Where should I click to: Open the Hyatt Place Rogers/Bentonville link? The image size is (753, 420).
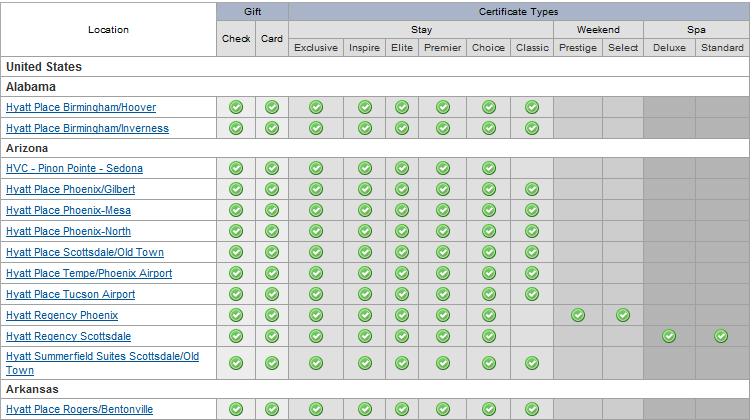coord(79,409)
